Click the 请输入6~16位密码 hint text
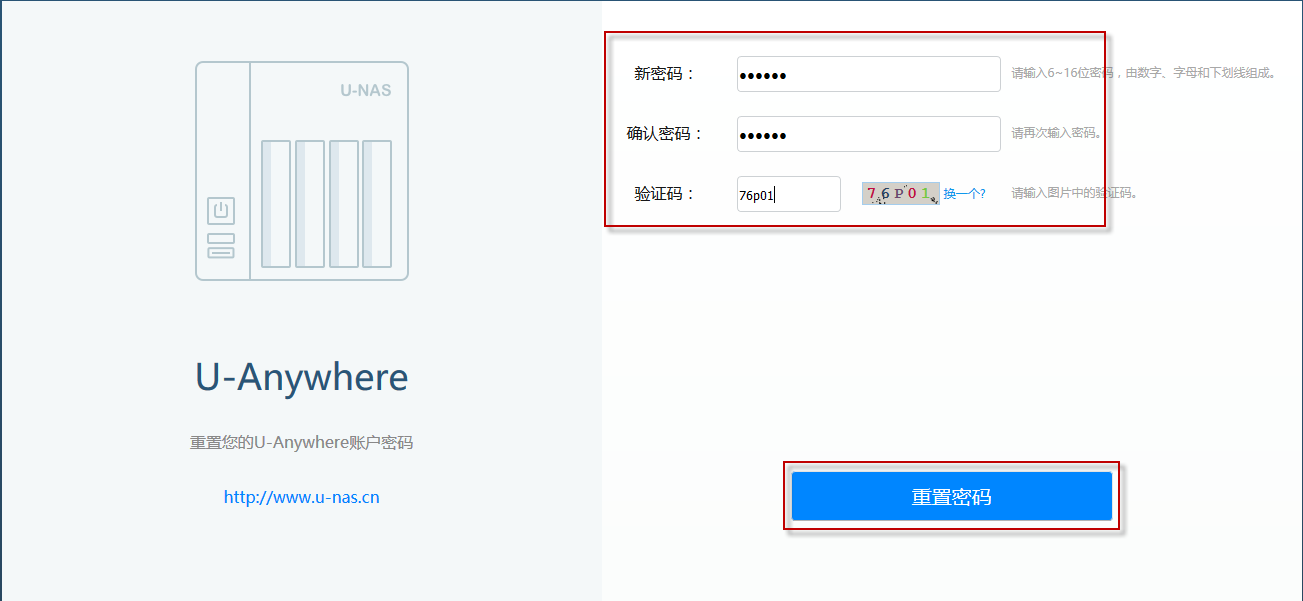Viewport: 1303px width, 601px height. [x=1142, y=73]
